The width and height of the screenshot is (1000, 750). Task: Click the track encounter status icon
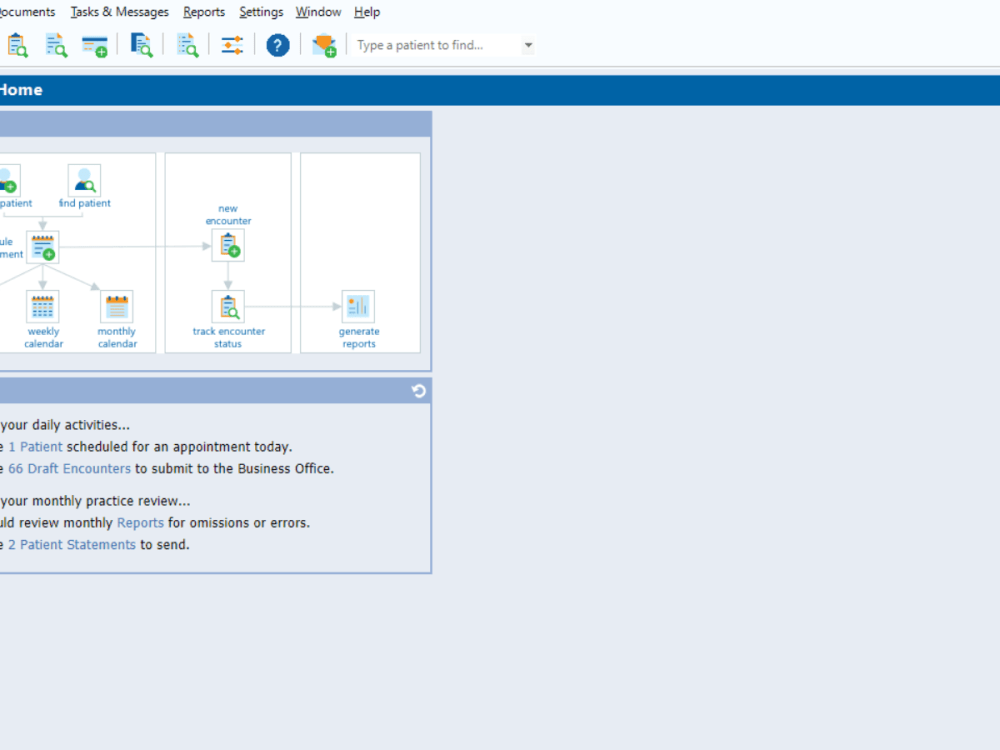click(x=228, y=307)
